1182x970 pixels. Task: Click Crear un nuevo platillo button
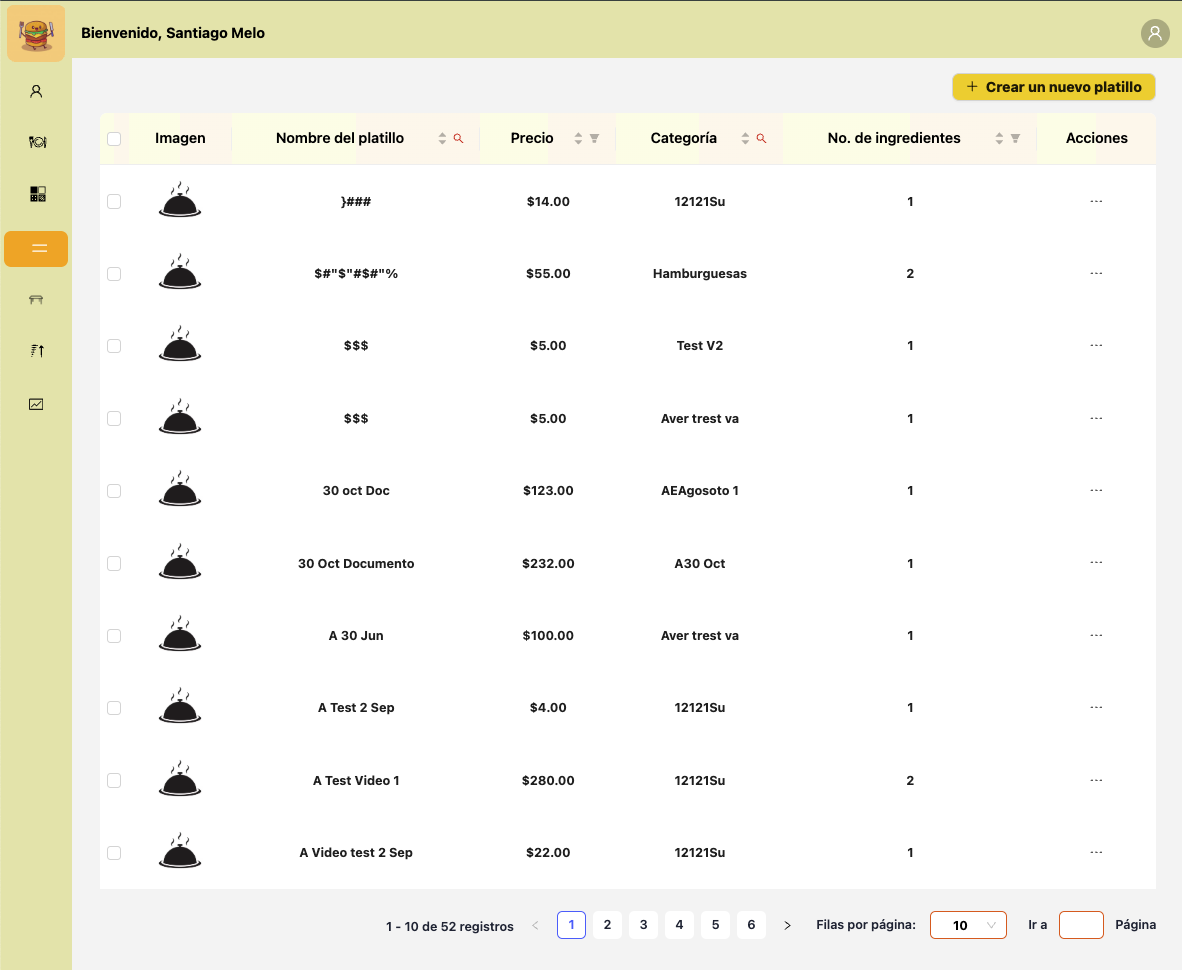point(1053,87)
